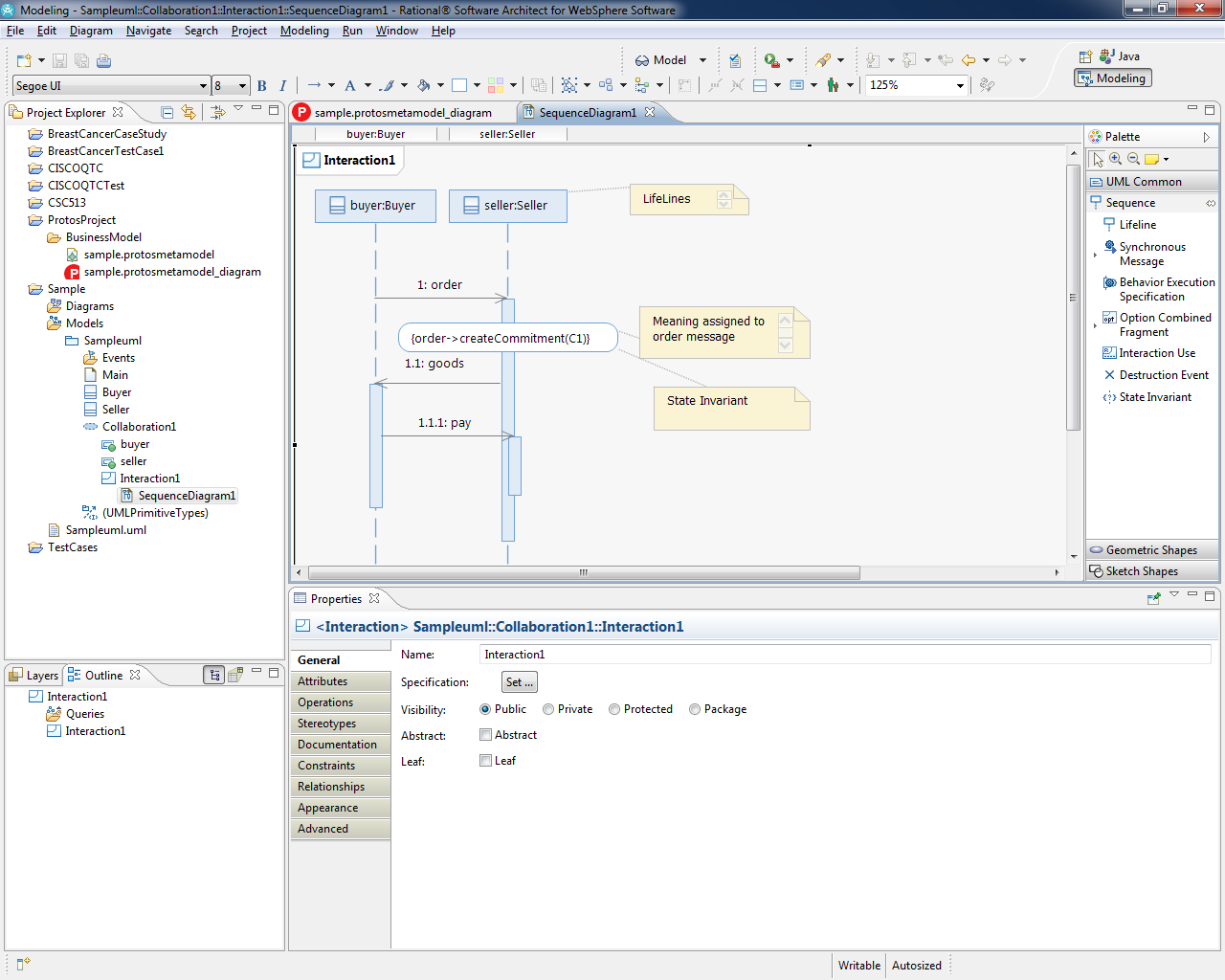Viewport: 1225px width, 980px height.
Task: Select the Public visibility radio button
Action: tap(485, 709)
